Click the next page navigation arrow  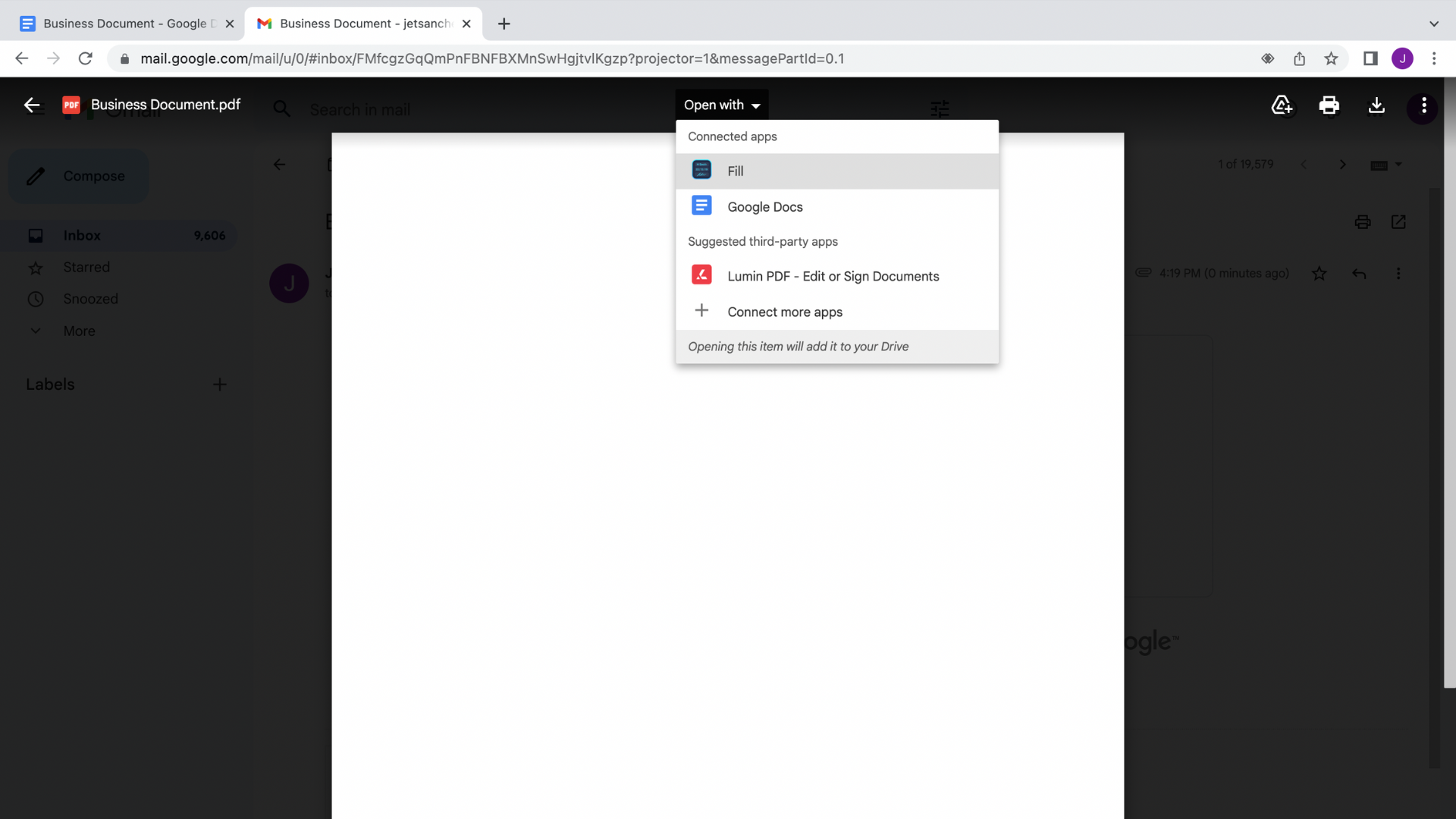(1342, 164)
